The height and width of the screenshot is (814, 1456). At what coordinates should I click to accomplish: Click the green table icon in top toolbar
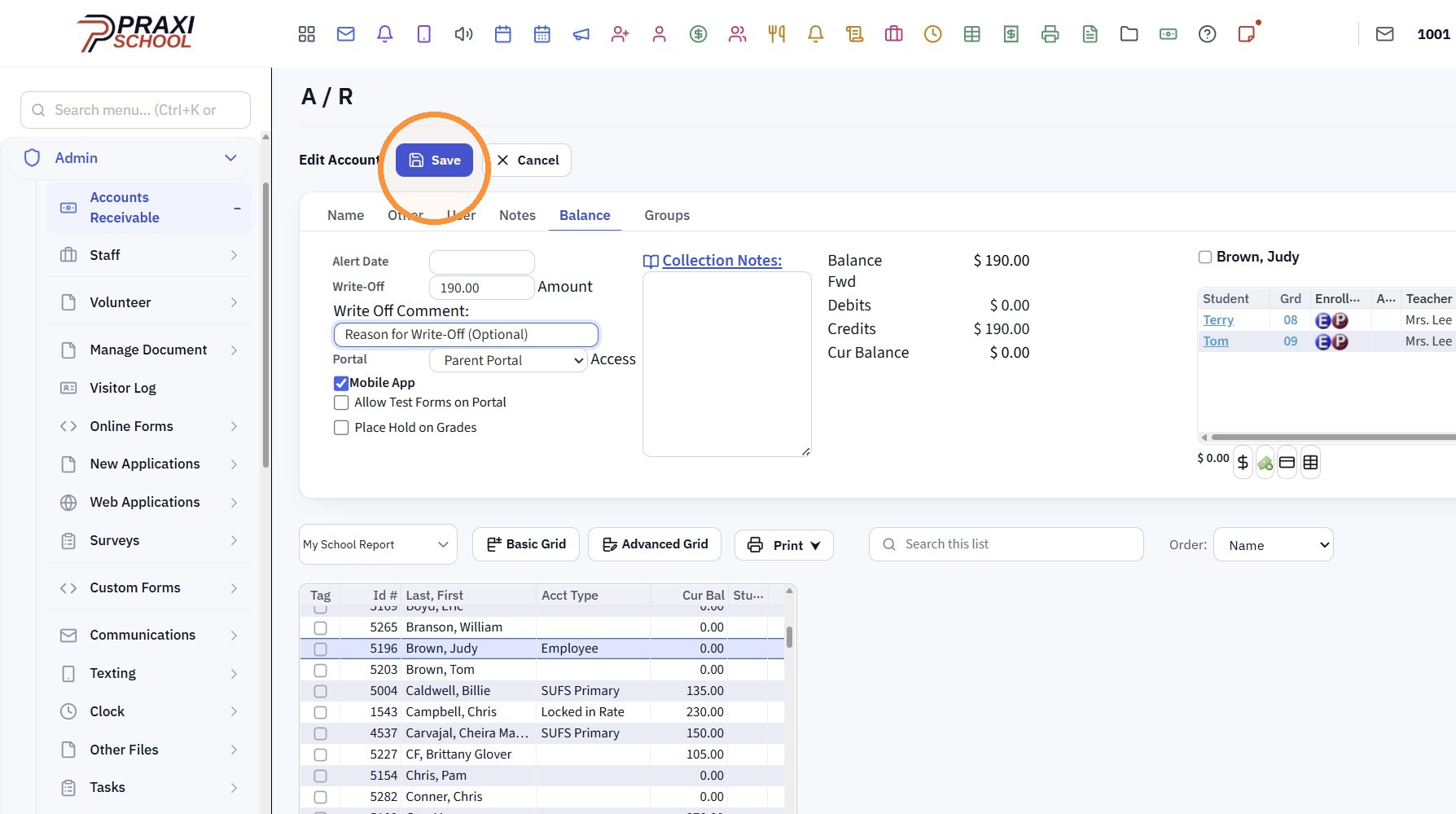click(x=972, y=34)
